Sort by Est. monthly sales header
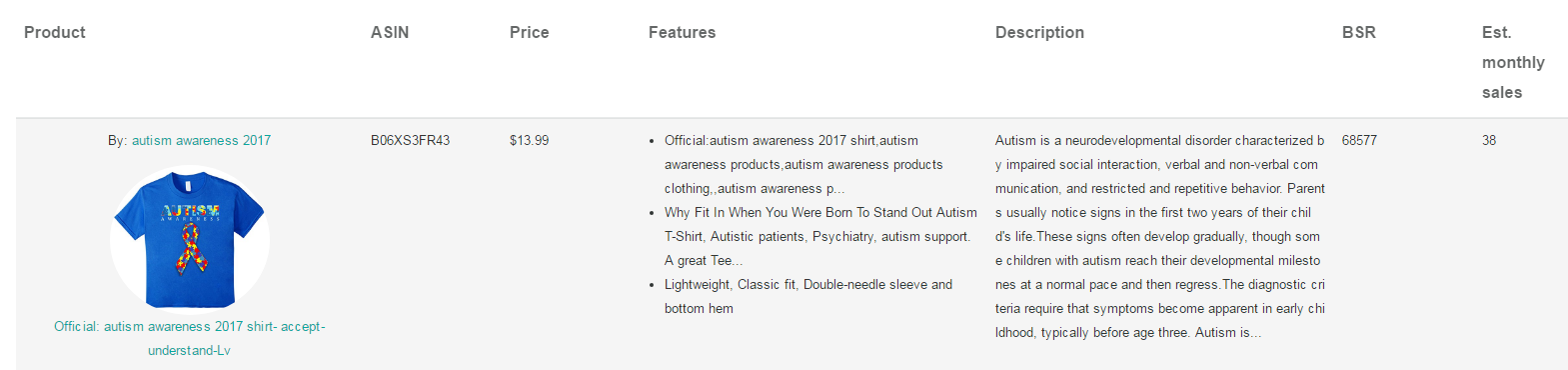This screenshot has height=370, width=1568. point(1513,62)
